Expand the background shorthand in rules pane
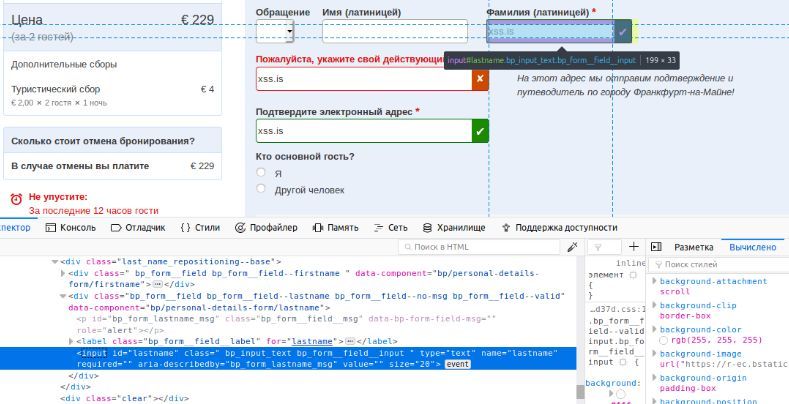This screenshot has height=404, width=789. click(612, 393)
